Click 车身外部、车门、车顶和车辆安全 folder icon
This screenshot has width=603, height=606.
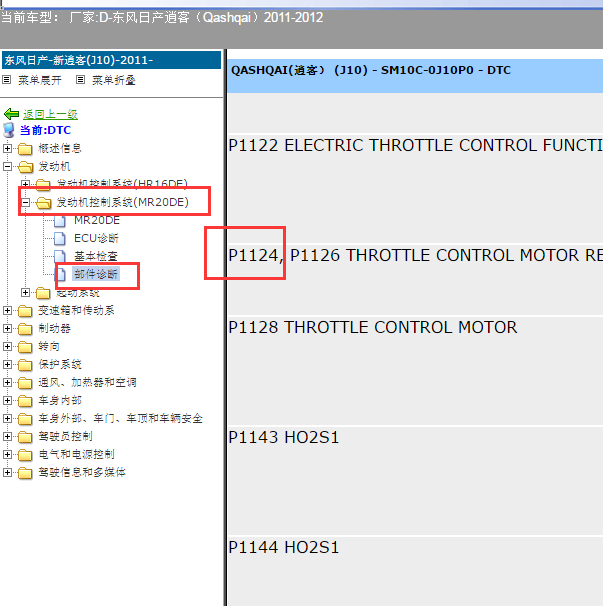[25, 419]
